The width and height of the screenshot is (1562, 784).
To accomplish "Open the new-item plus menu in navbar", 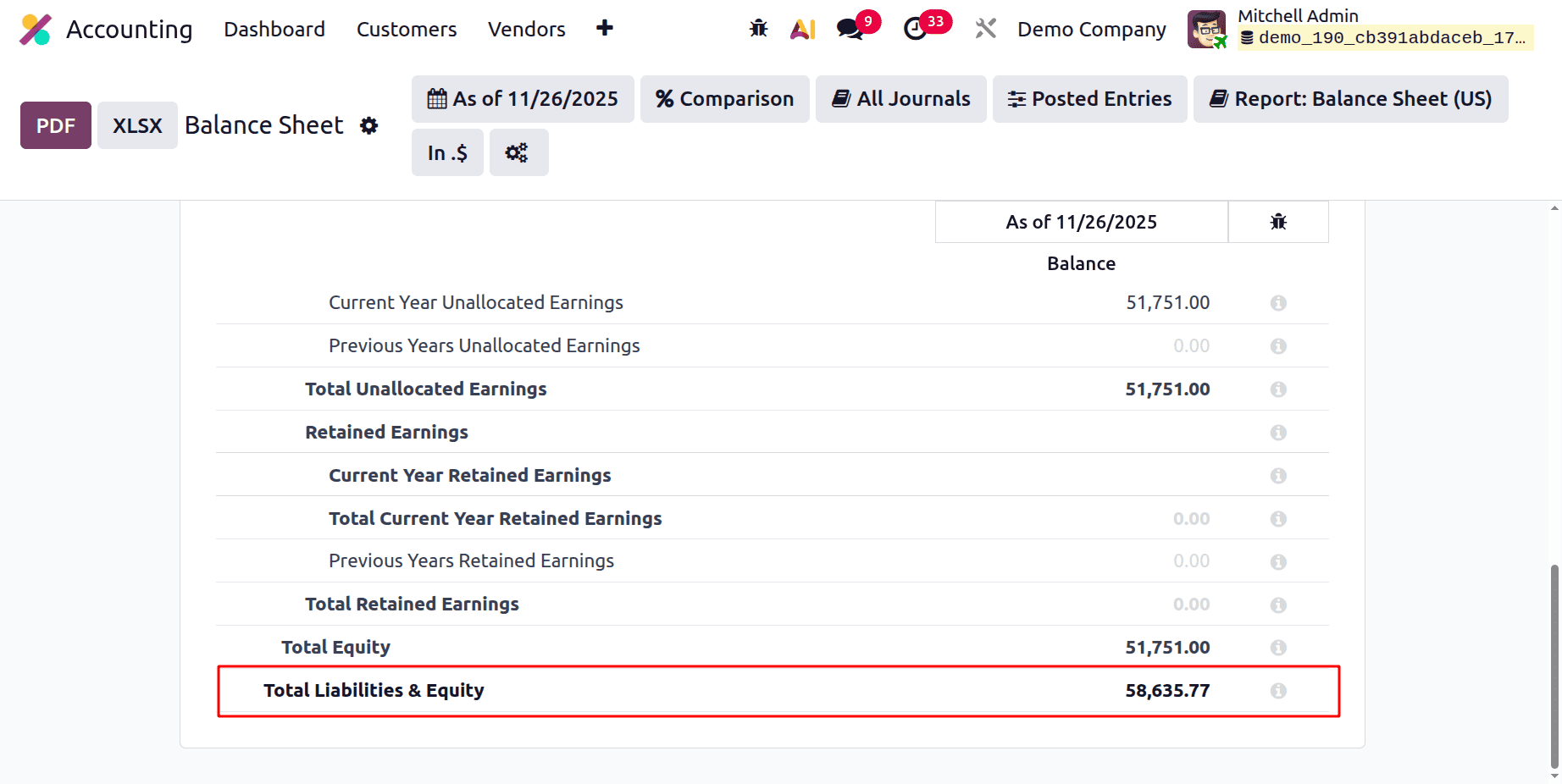I will pos(604,29).
